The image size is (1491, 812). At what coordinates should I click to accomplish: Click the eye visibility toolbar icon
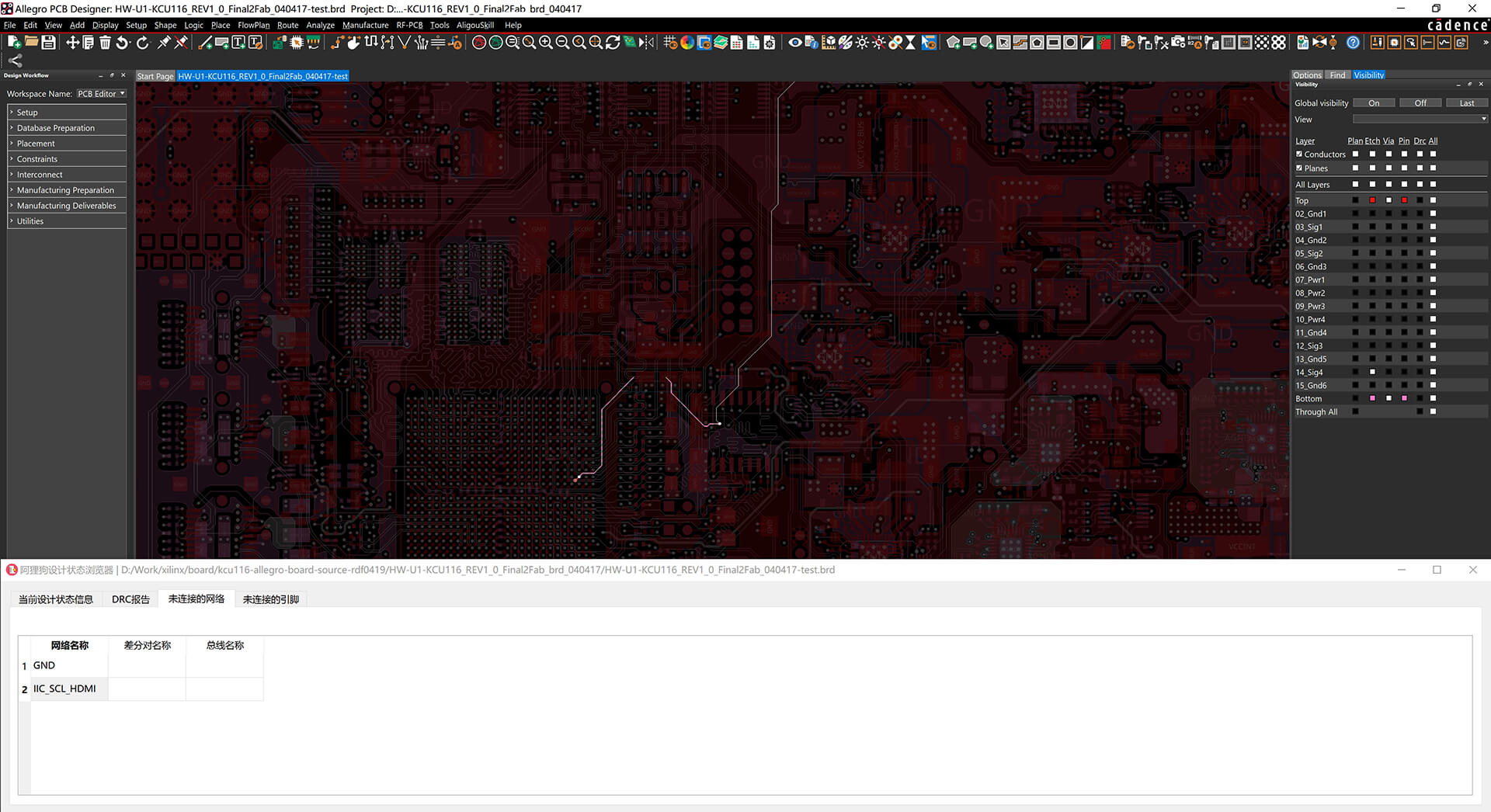pyautogui.click(x=795, y=42)
